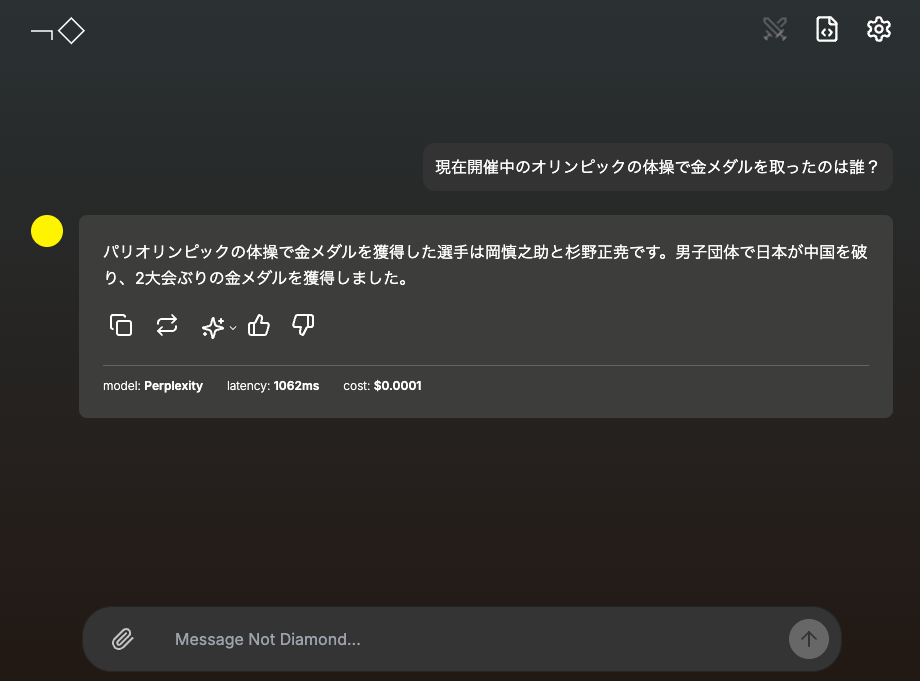Viewport: 920px width, 681px height.
Task: Click the cost value "$0.0001"
Action: tap(397, 386)
